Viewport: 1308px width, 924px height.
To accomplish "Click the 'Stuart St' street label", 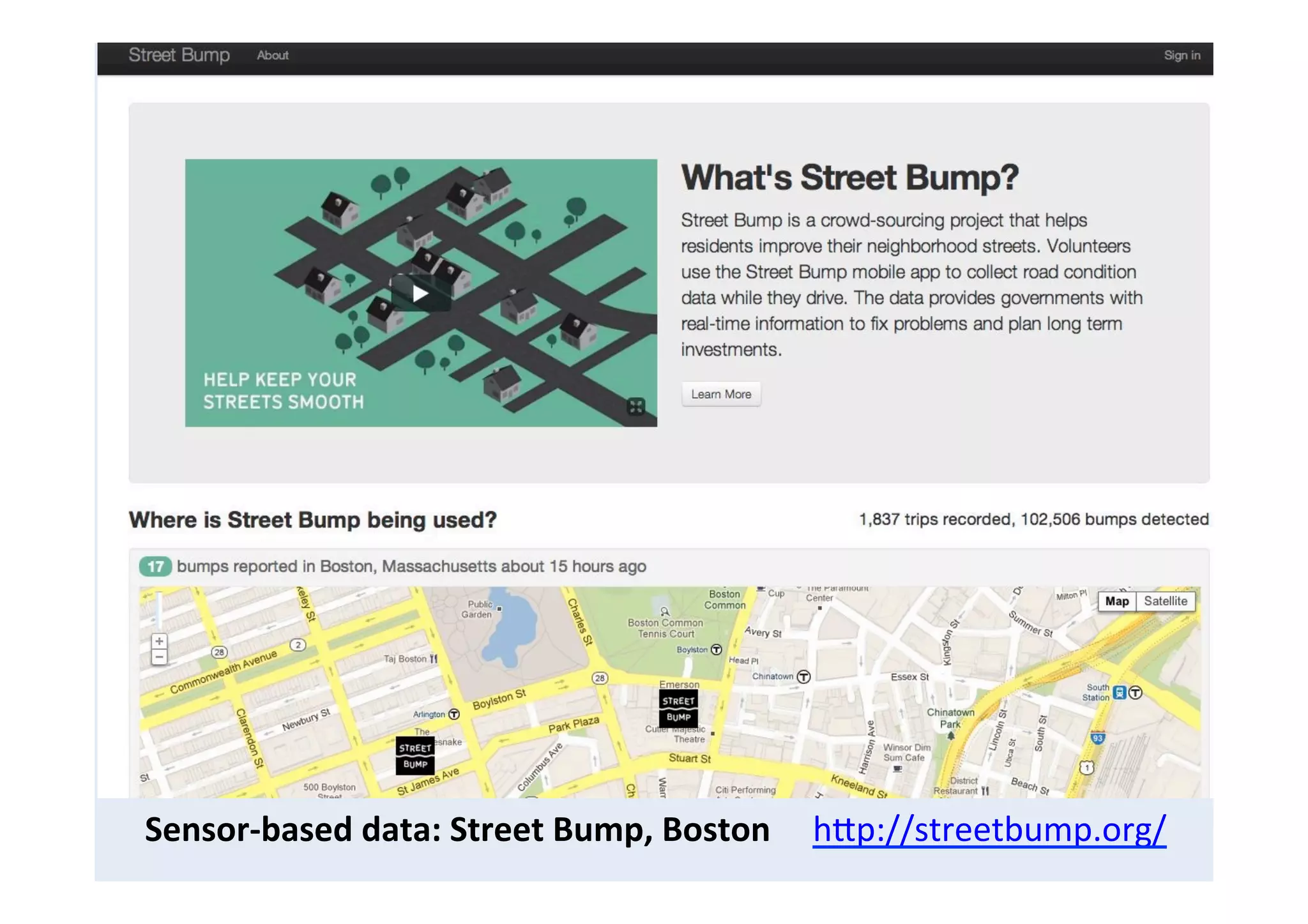I will pyautogui.click(x=690, y=759).
